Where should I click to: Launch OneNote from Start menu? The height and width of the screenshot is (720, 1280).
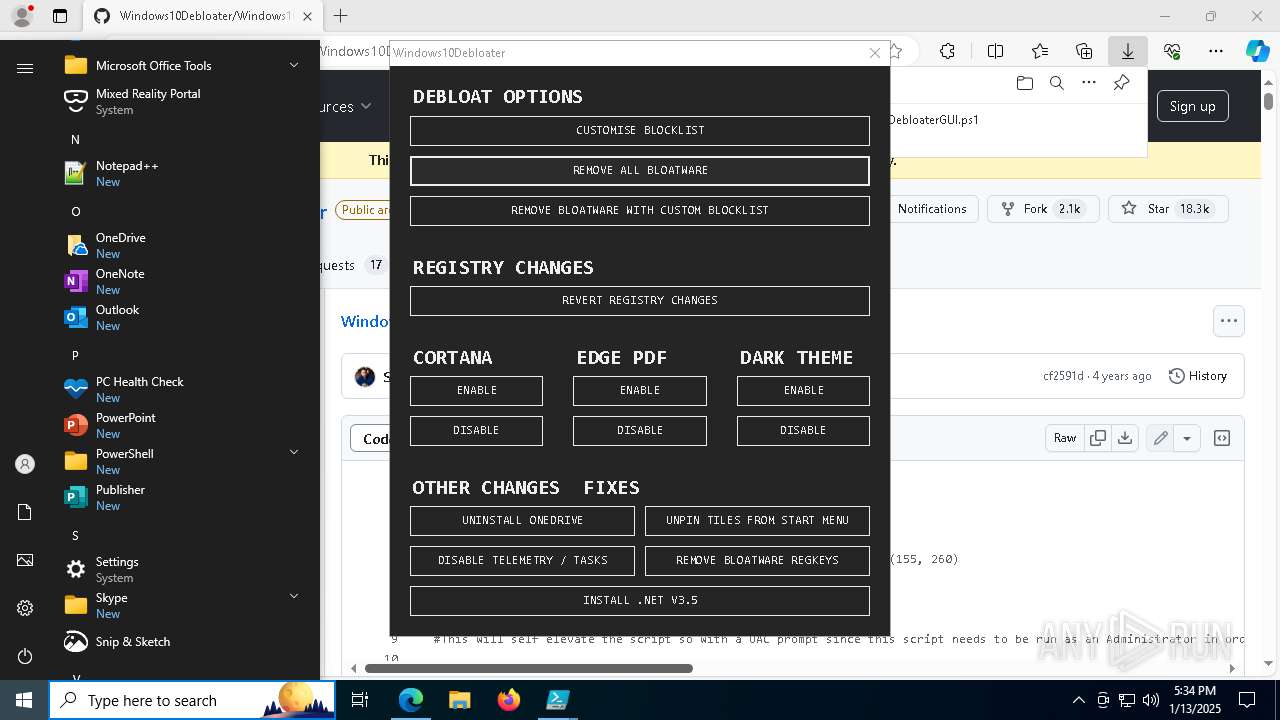coord(184,281)
